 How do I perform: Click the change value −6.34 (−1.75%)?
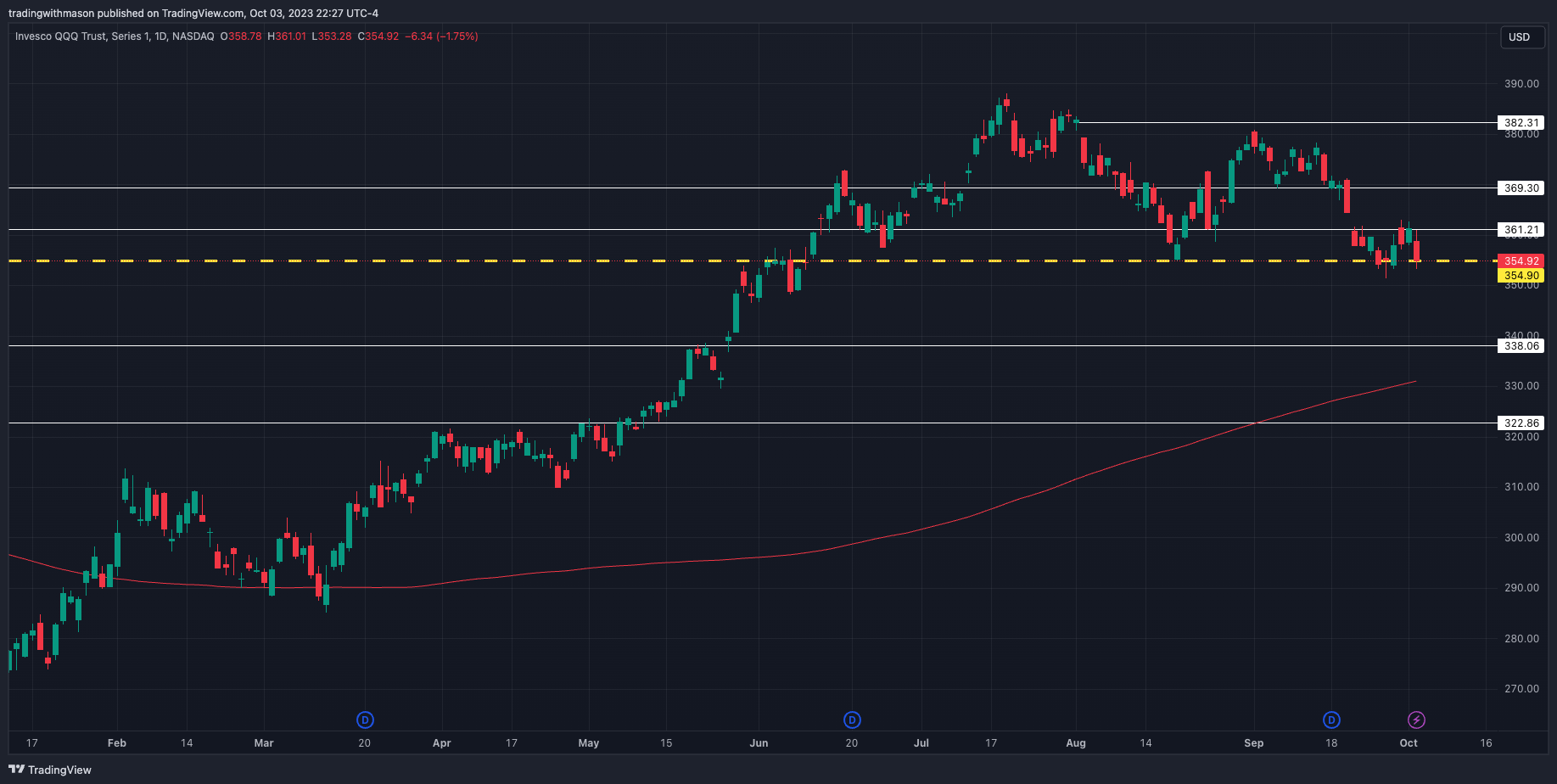[x=441, y=36]
